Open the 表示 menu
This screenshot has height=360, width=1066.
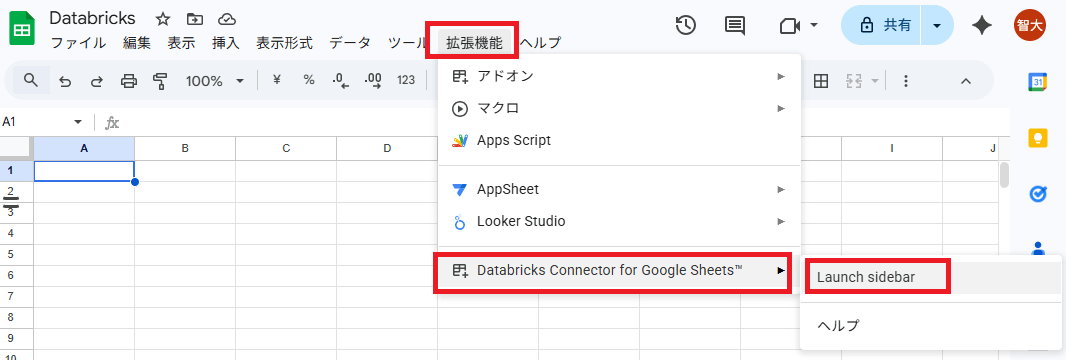tap(182, 43)
